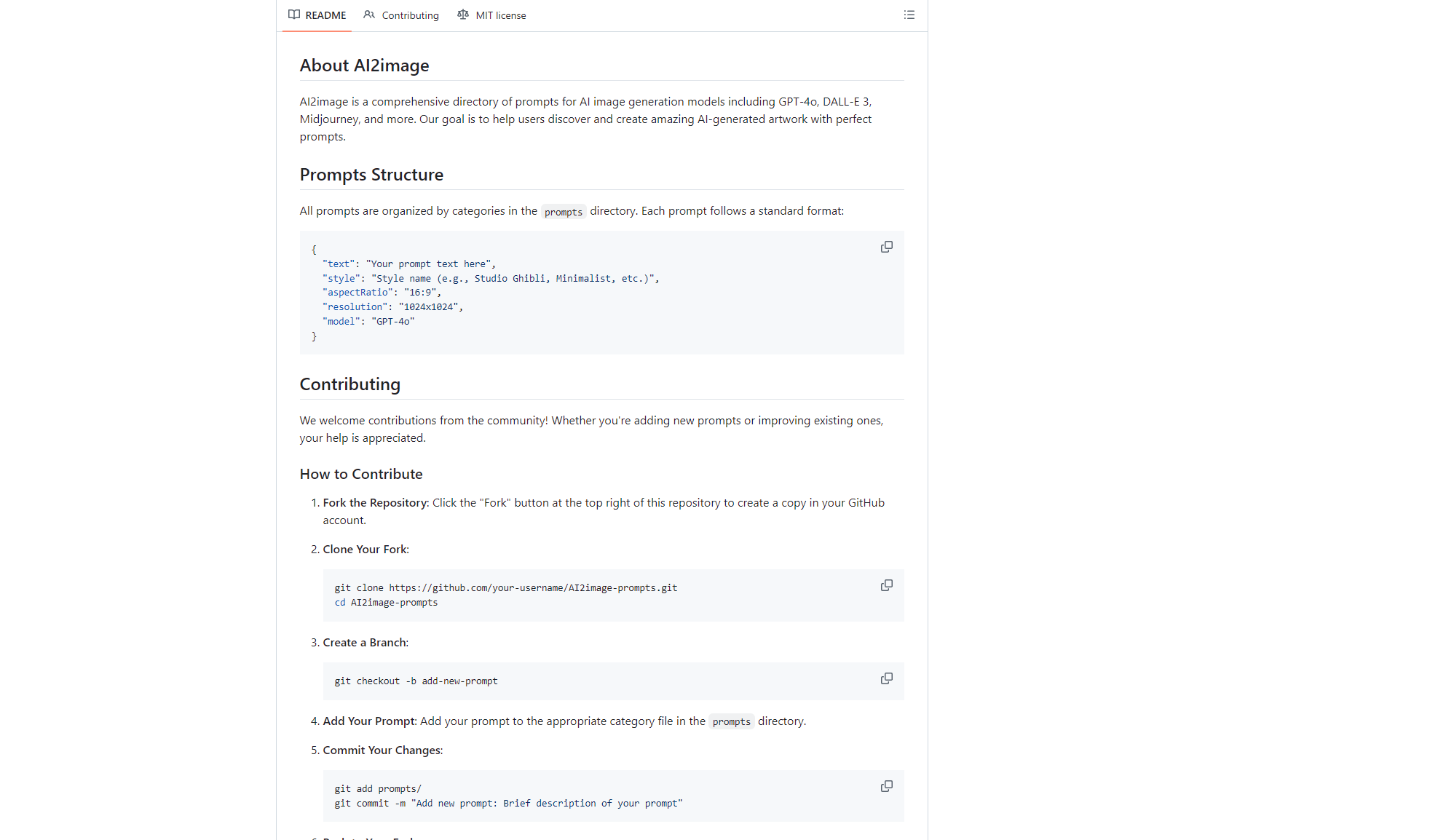Open the README outline menu icon
The image size is (1438, 840).
pyautogui.click(x=909, y=15)
